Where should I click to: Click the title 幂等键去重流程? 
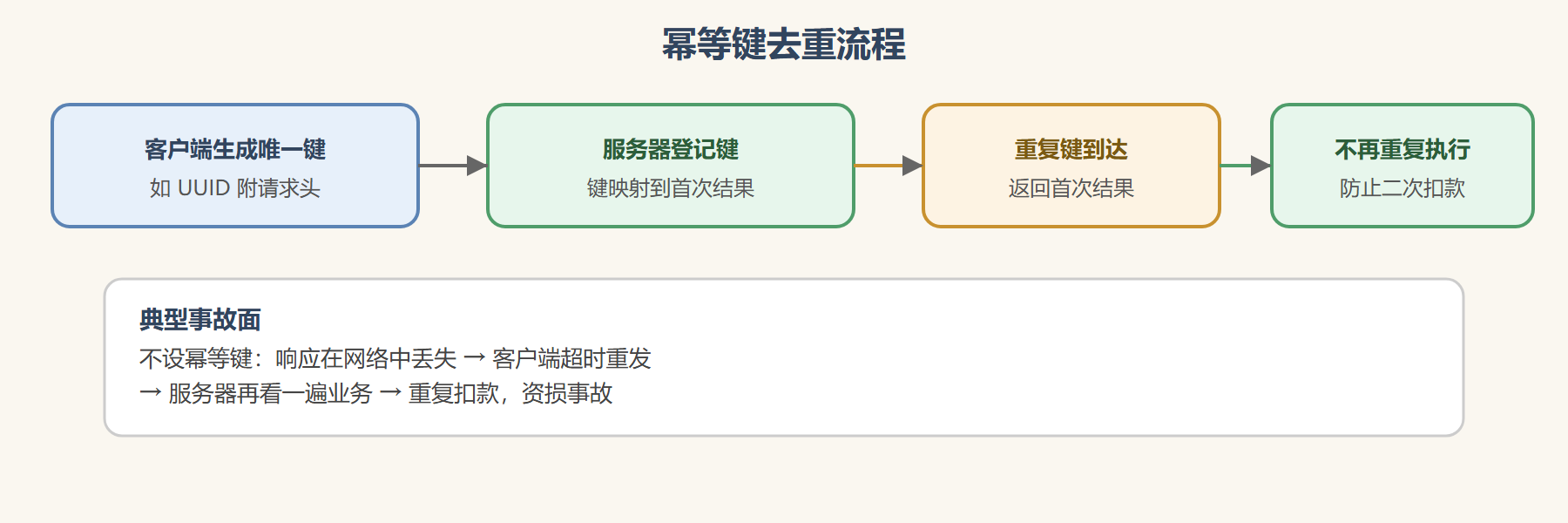point(783,44)
